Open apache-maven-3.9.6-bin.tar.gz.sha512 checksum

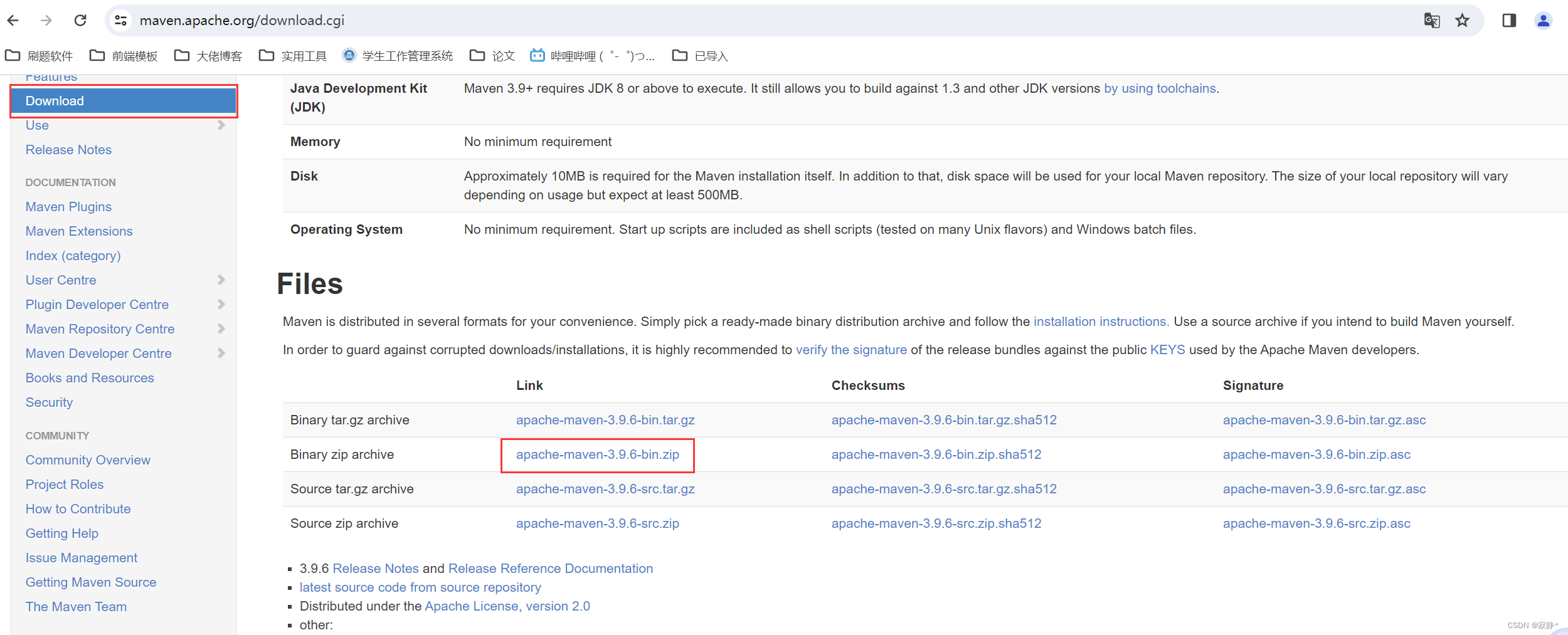tap(944, 420)
